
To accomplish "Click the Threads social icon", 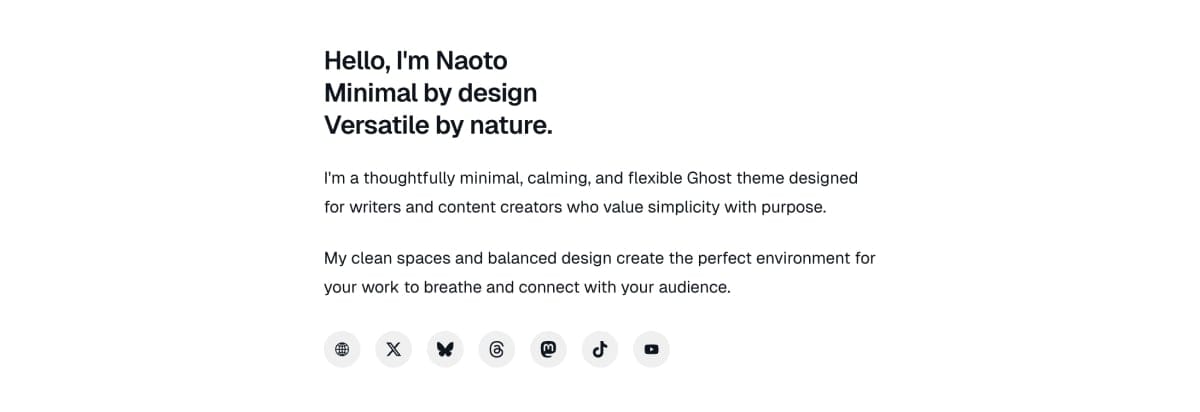I will click(x=497, y=349).
